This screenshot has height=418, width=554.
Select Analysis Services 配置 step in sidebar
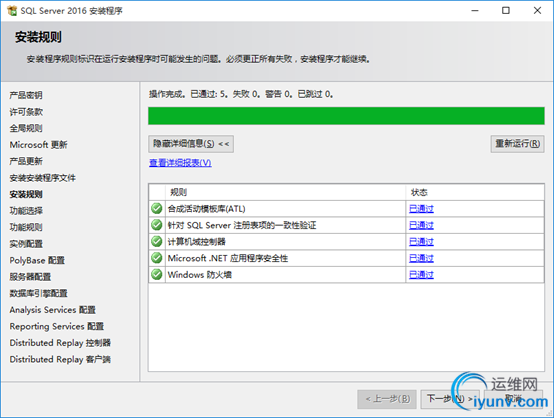tap(52, 310)
